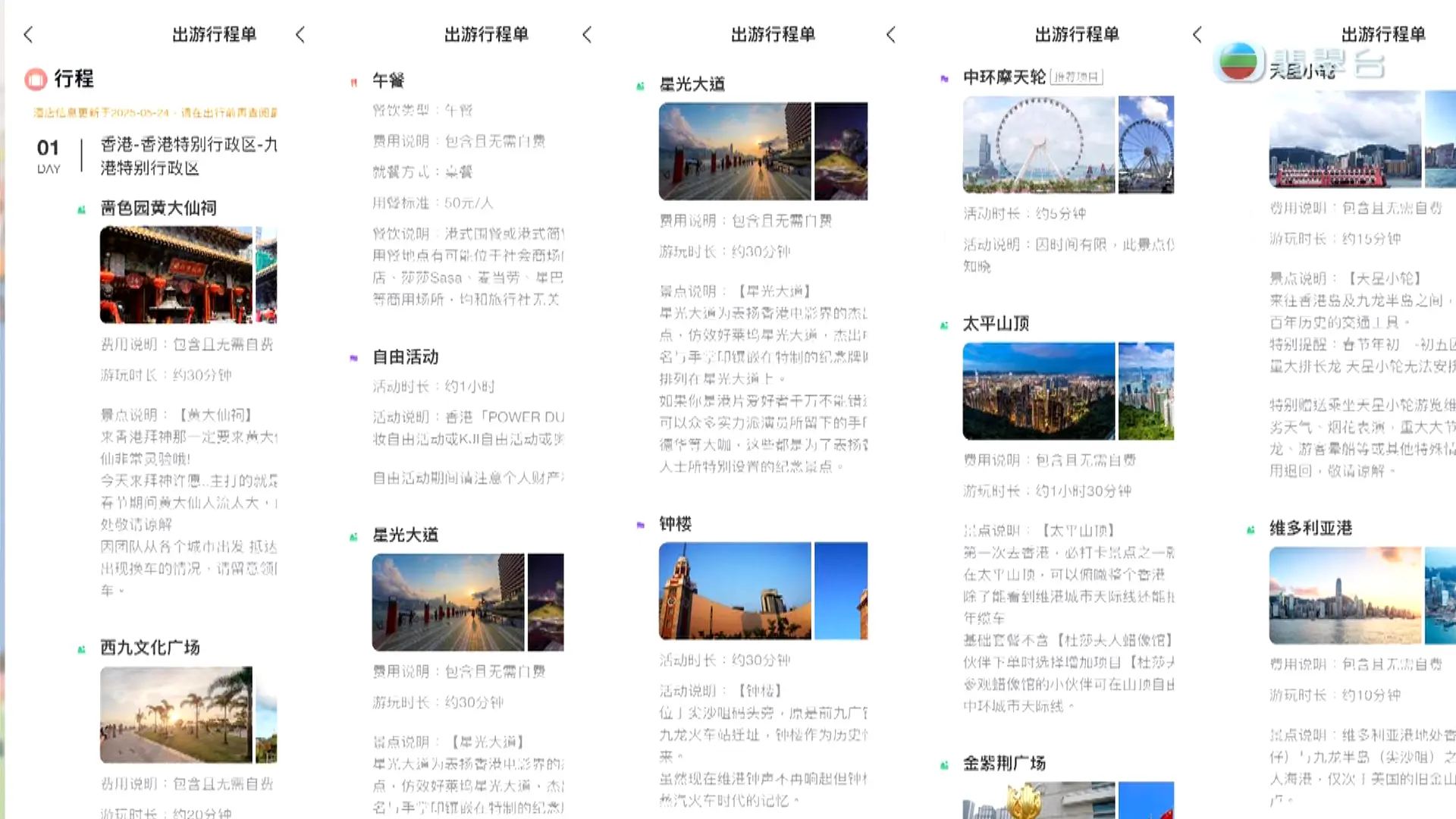Image resolution: width=1456 pixels, height=819 pixels.
Task: Click the 钟楼 heading
Action: tap(676, 524)
